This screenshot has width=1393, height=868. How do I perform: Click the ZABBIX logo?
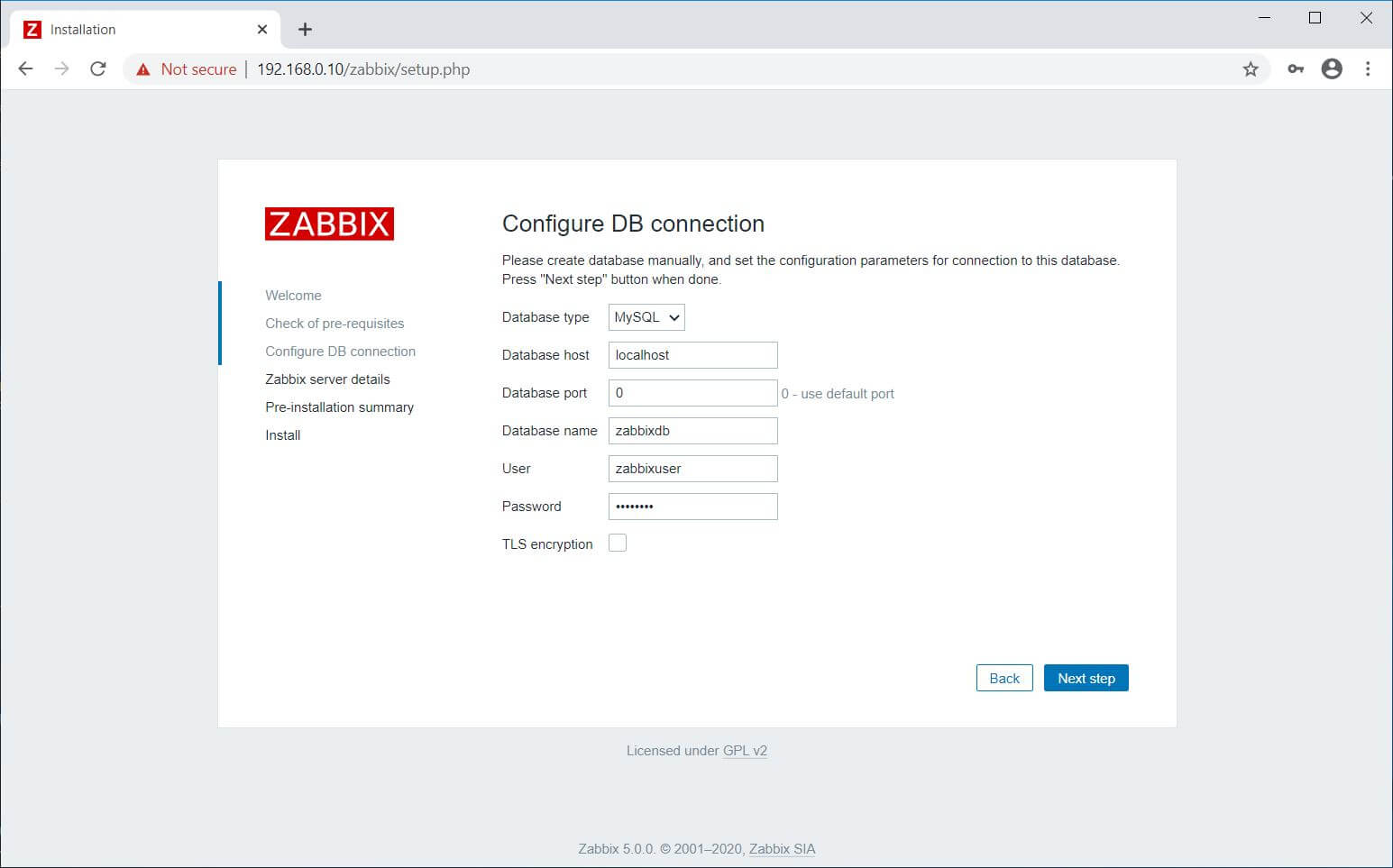pyautogui.click(x=329, y=224)
